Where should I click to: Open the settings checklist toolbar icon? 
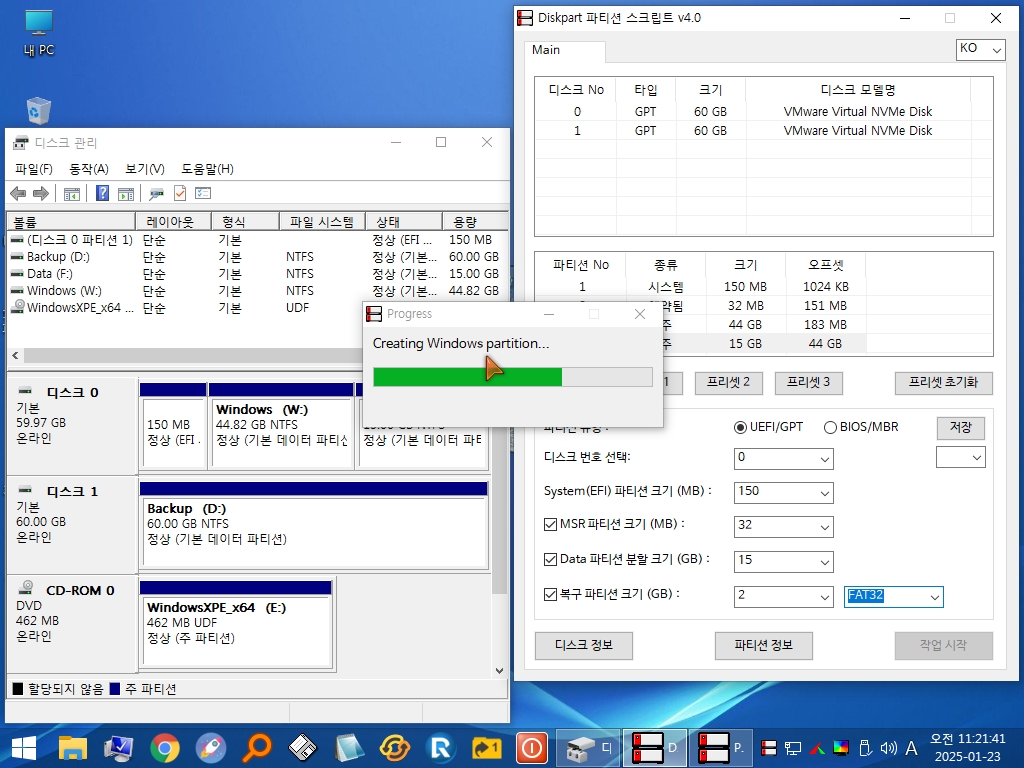click(203, 193)
